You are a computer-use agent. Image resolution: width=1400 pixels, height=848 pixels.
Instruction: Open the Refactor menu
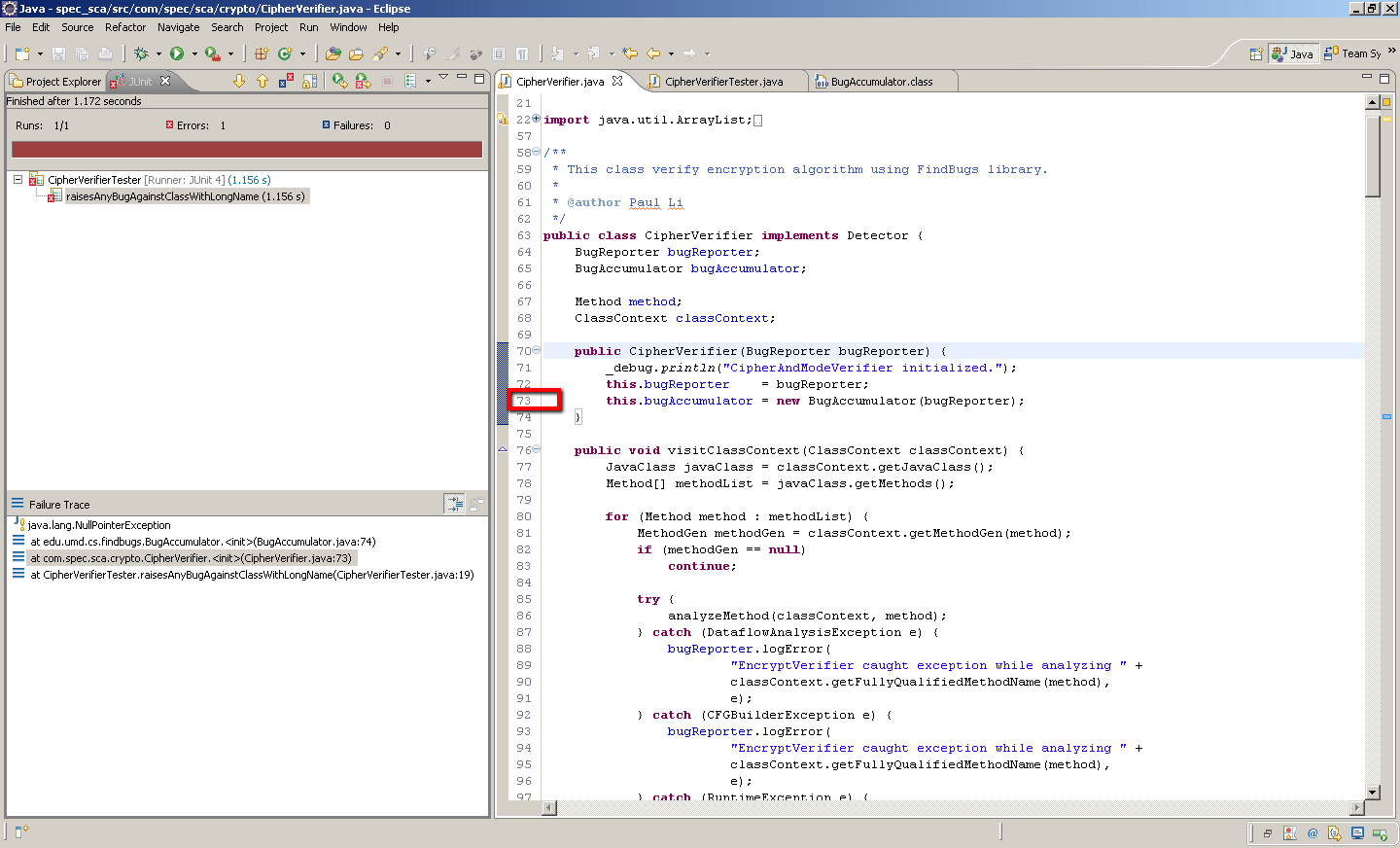(125, 27)
